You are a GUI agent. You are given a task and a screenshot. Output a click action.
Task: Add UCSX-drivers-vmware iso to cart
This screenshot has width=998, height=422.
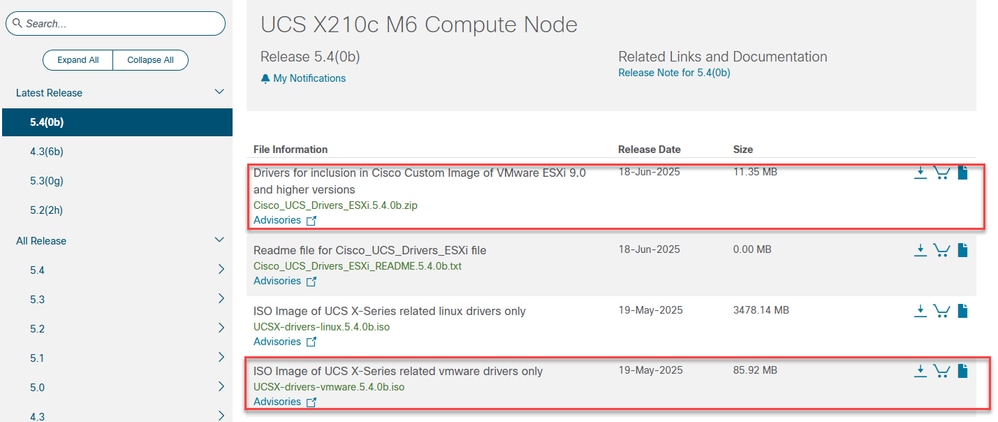click(x=941, y=370)
